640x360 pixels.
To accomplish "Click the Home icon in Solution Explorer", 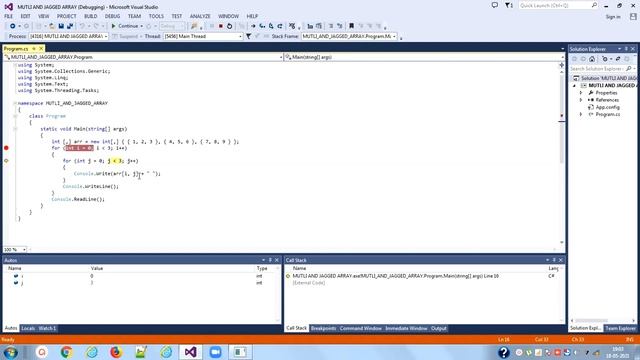I will [592, 59].
